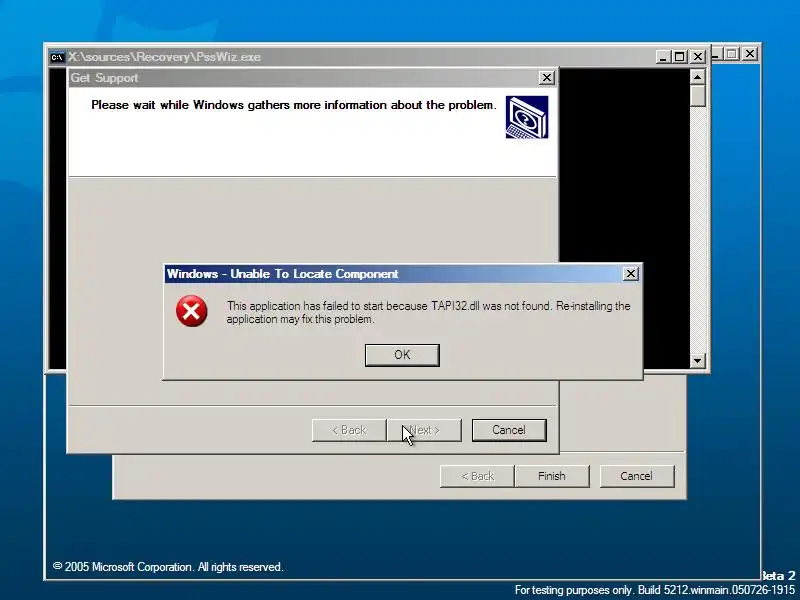800x600 pixels.
Task: Click the PssWiz.exe console title bar text
Action: [x=164, y=57]
